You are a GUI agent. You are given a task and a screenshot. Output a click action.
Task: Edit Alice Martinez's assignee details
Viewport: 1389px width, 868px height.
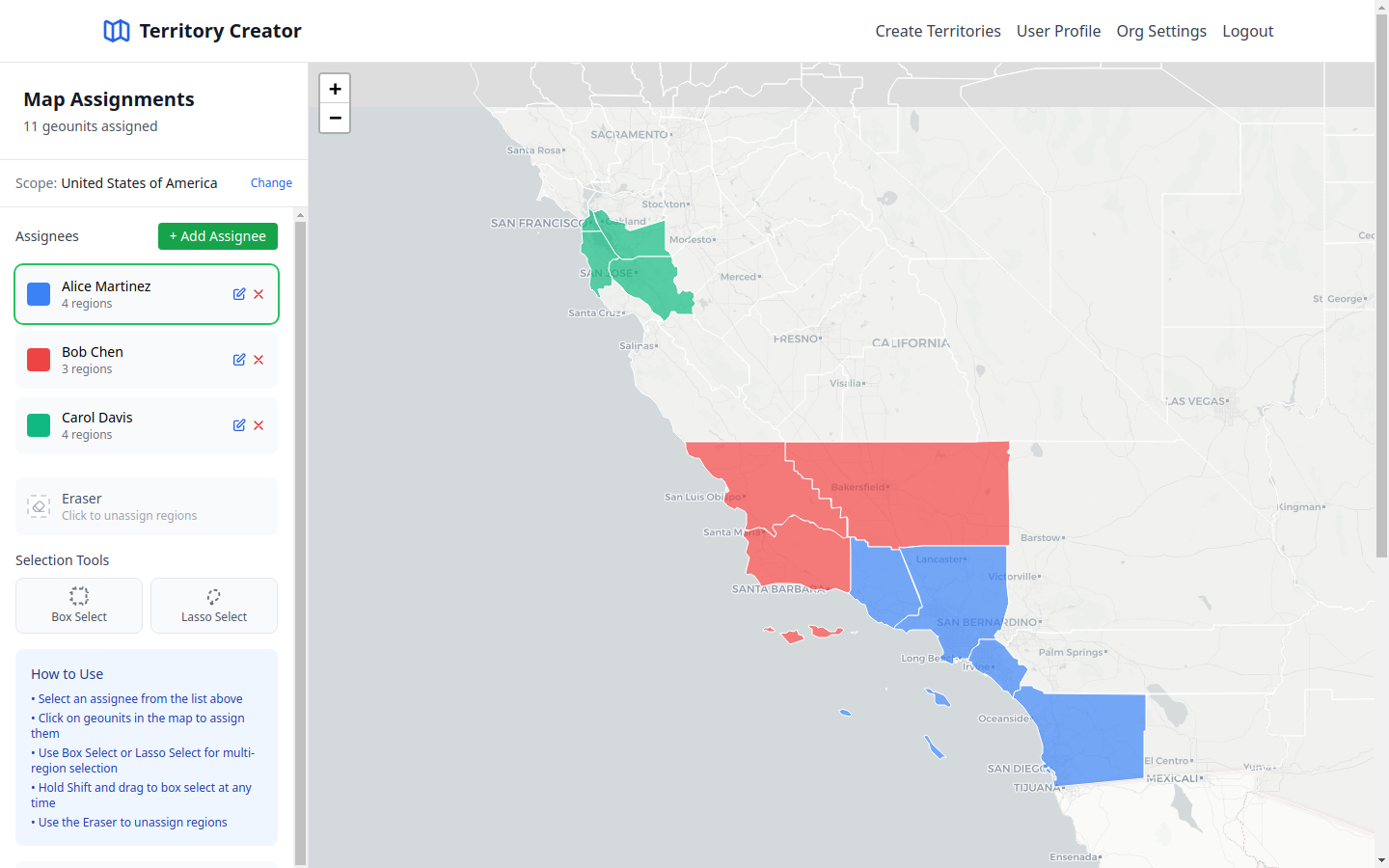239,294
